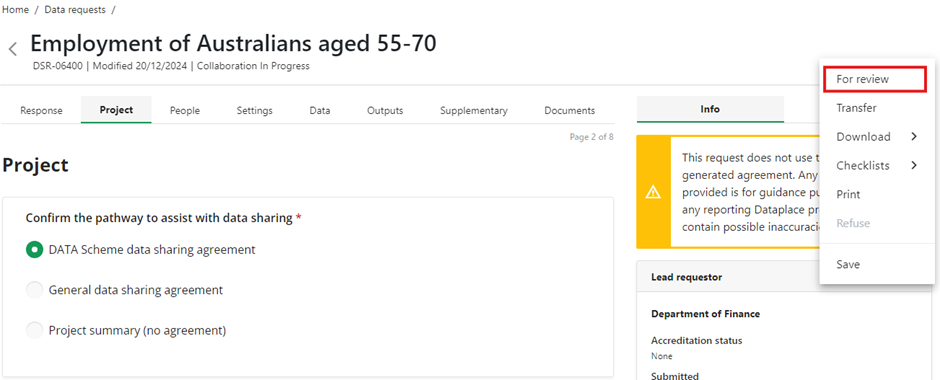Click the back arrow beside the request title
Viewport: 940px width, 380px height.
pos(13,50)
